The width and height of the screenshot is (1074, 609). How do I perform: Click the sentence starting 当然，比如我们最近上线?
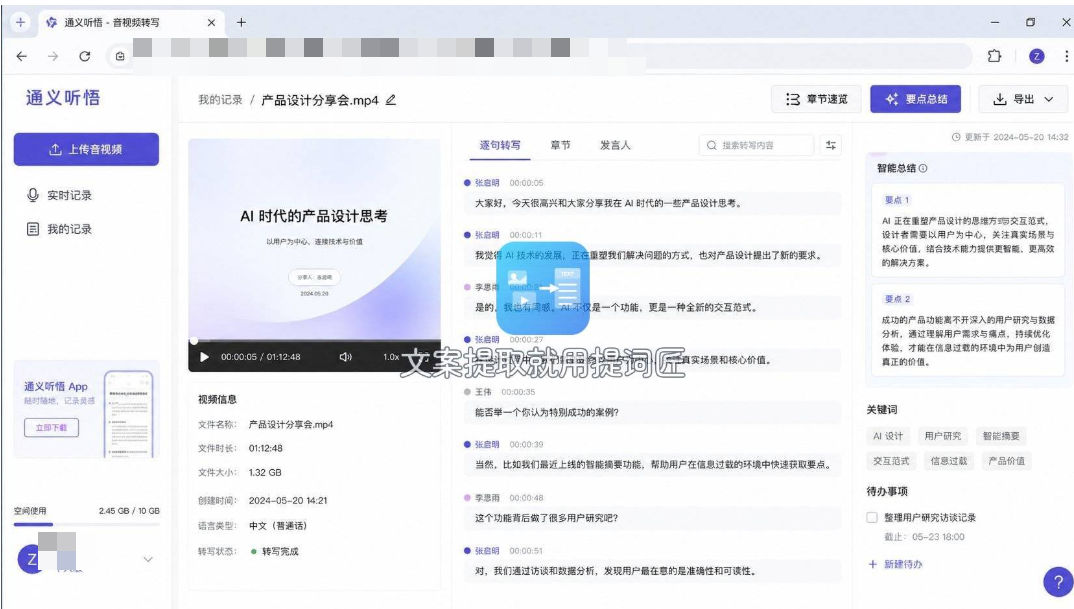[x=653, y=464]
